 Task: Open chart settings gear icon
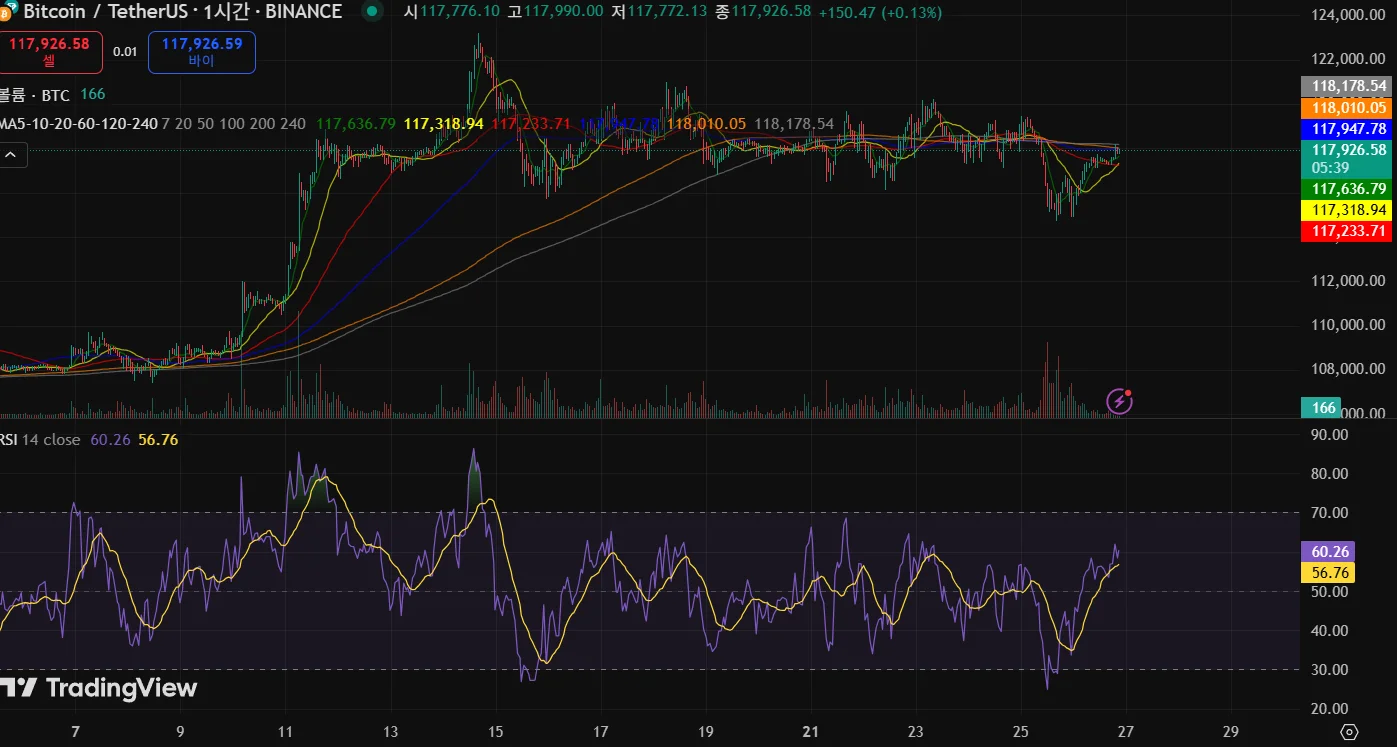(1348, 731)
